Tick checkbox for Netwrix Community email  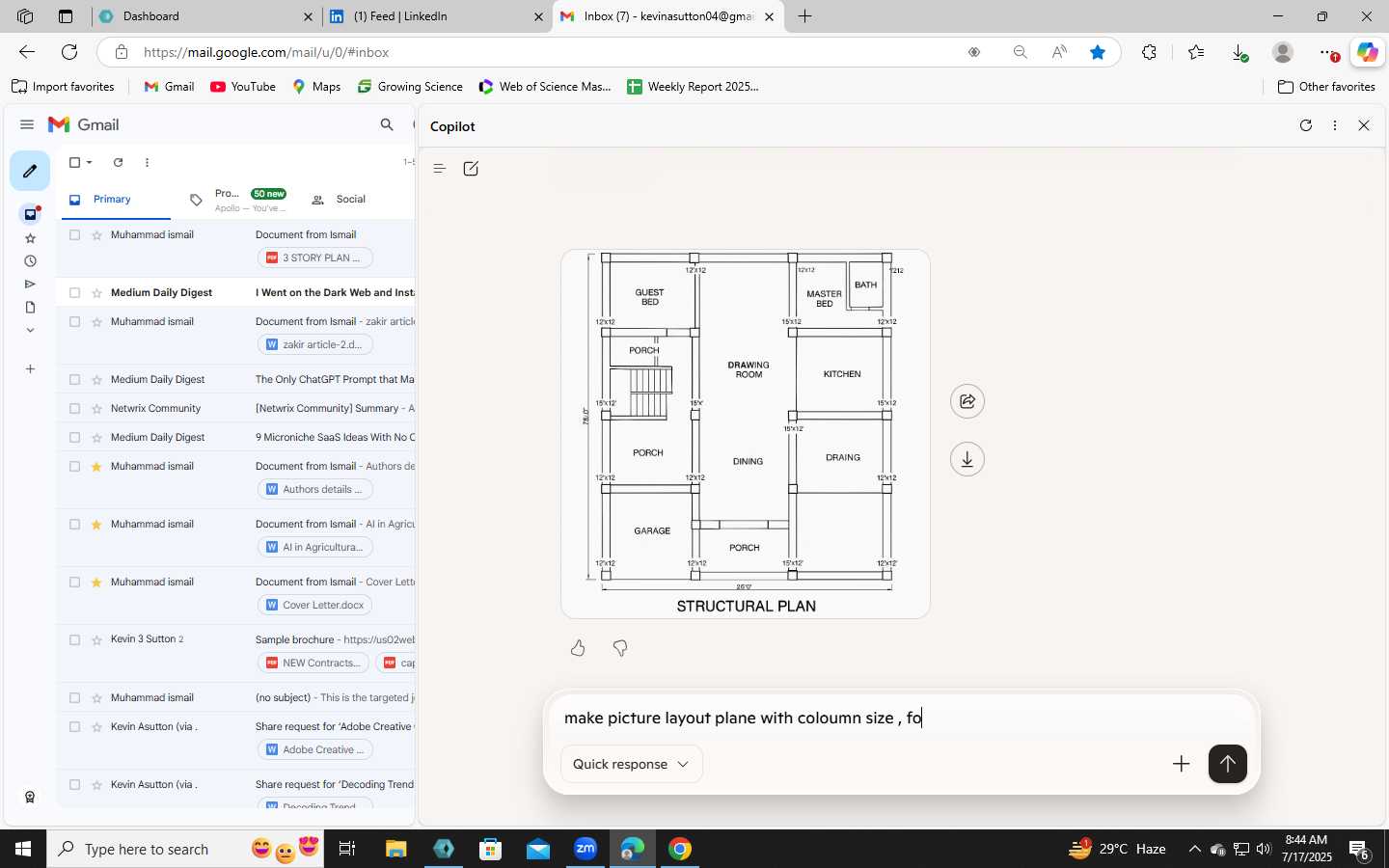pos(74,408)
